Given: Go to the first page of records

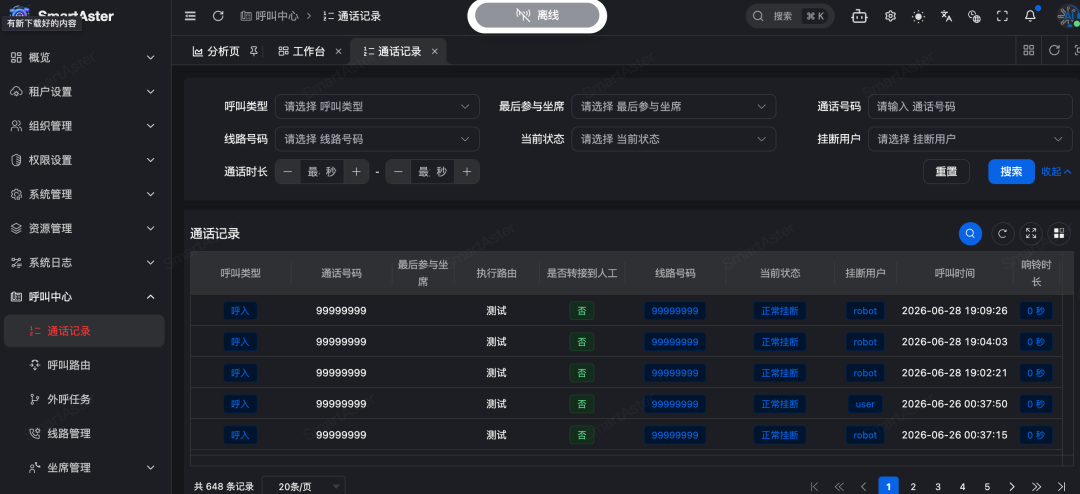Looking at the screenshot, I should click(x=814, y=486).
